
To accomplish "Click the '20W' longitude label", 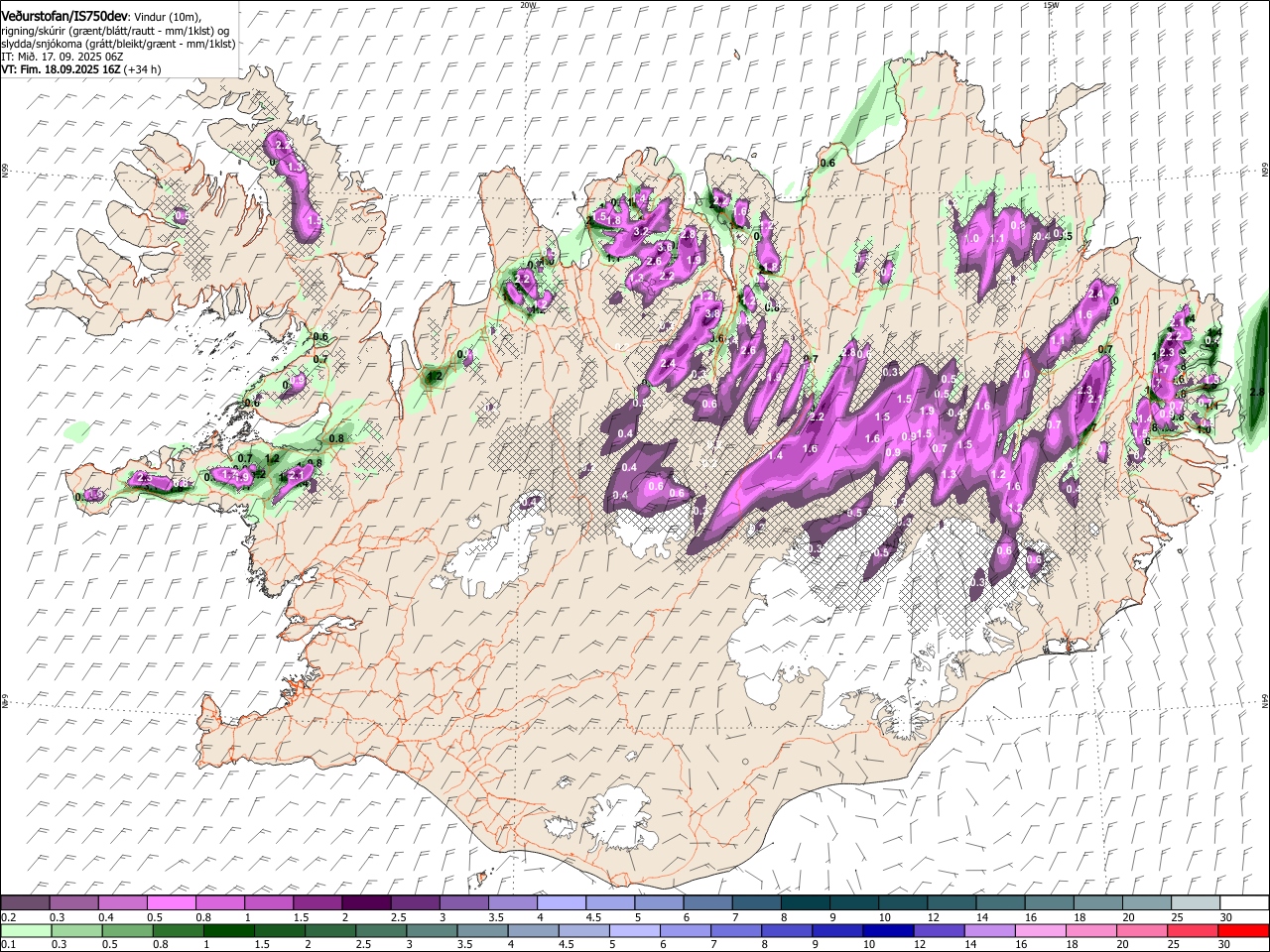I will 528,5.
